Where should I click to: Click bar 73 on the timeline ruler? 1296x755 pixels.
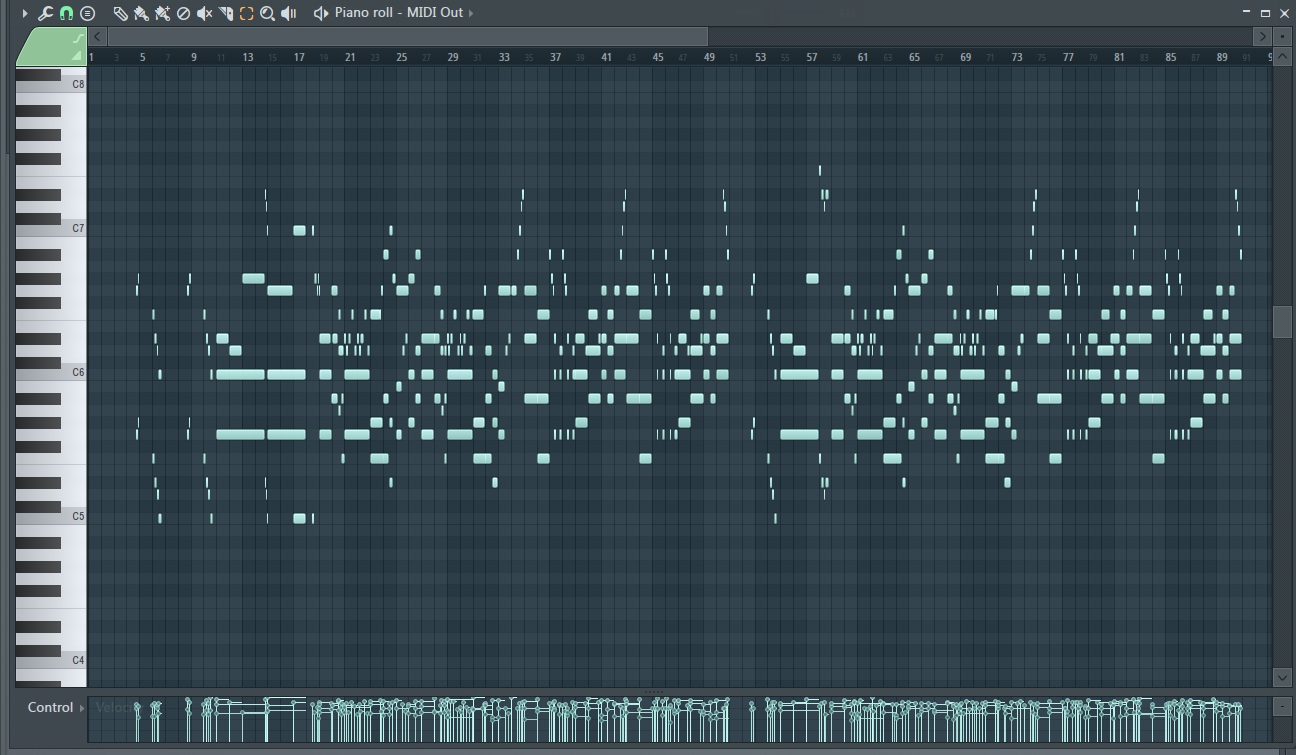click(1017, 57)
